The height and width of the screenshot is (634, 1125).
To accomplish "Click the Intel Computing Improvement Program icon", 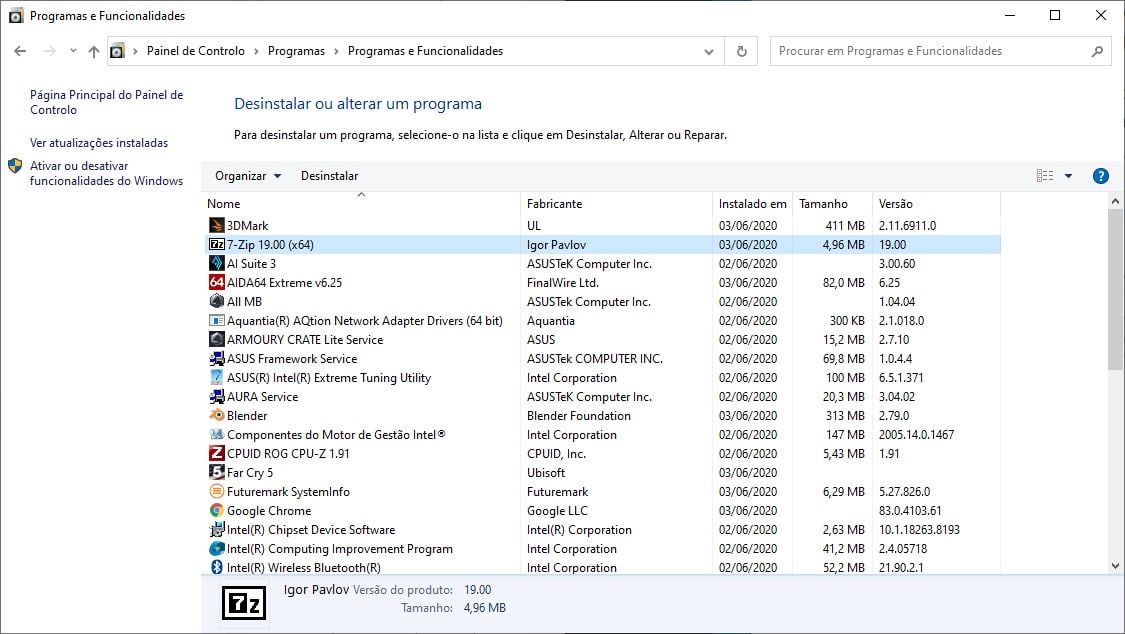I will pos(216,549).
